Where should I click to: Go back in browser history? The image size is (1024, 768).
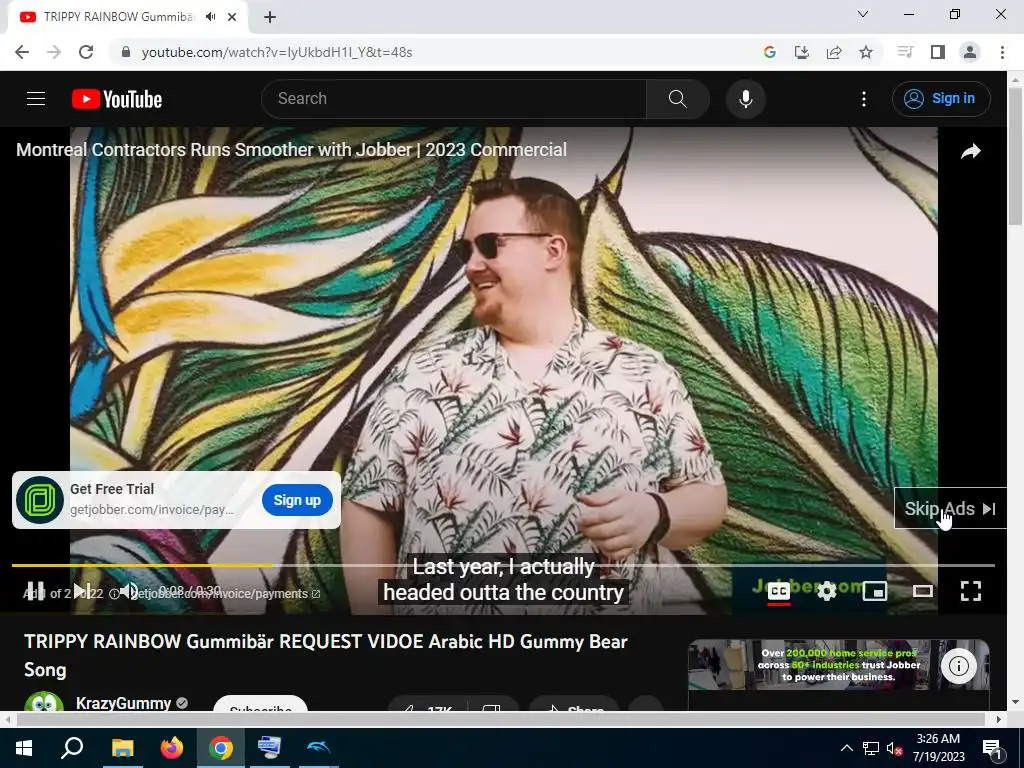(x=22, y=52)
